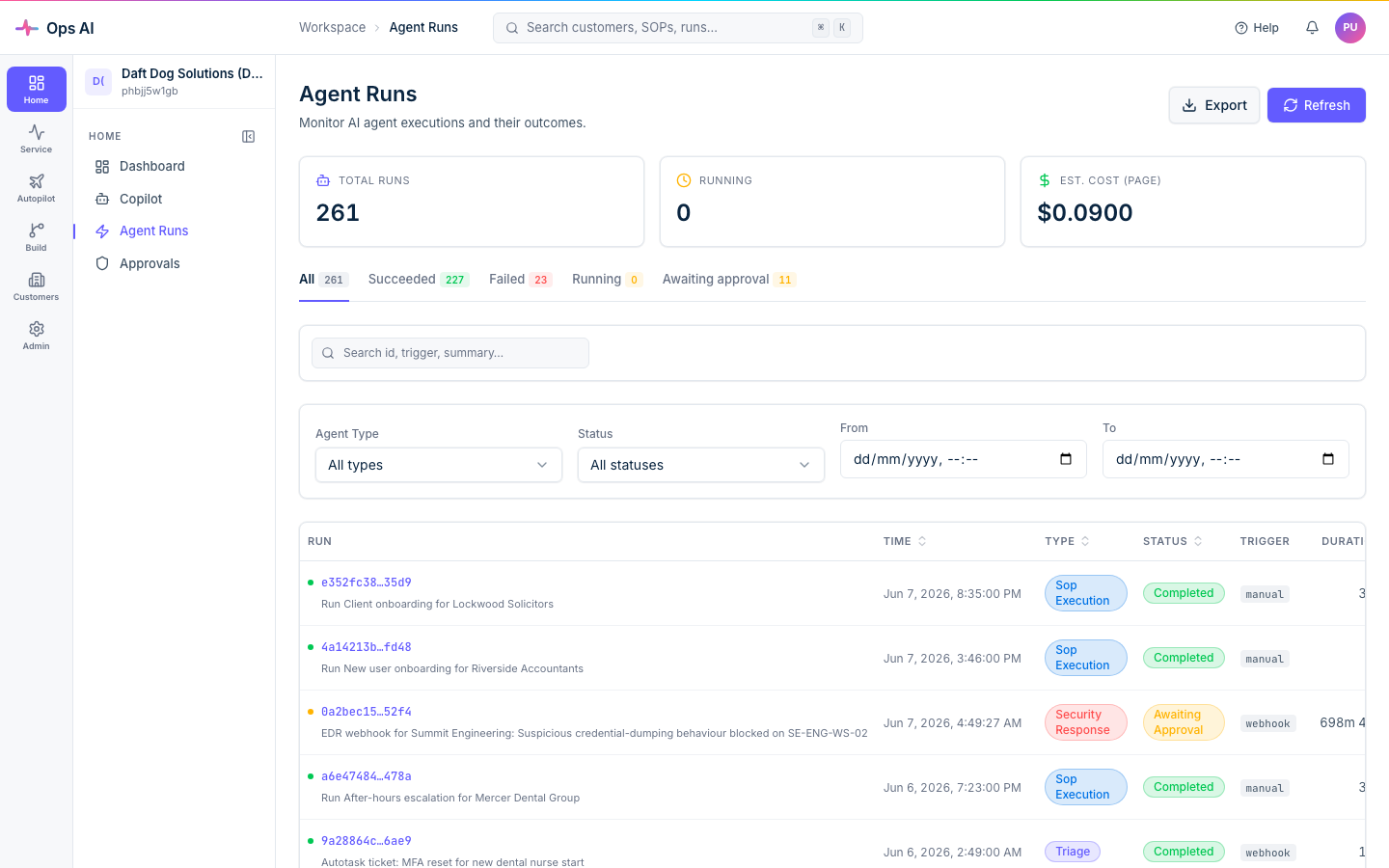Click the Total Runs robot icon

[x=323, y=180]
